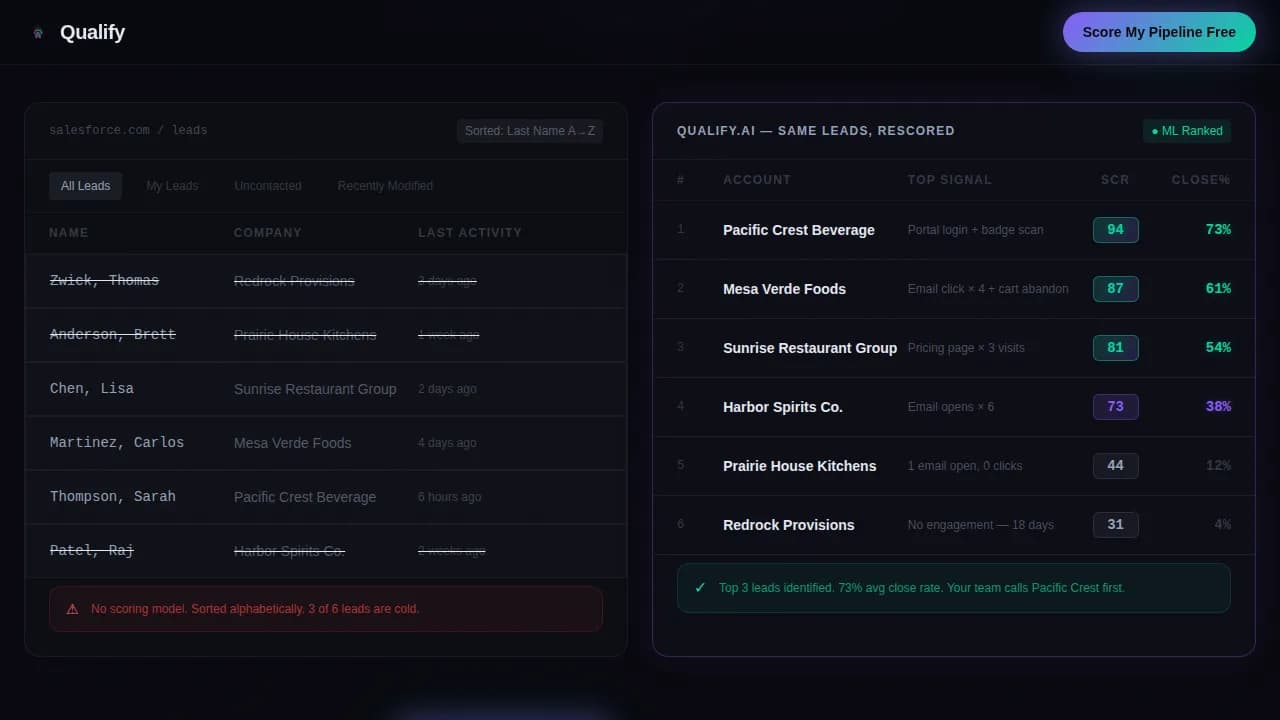Image resolution: width=1280 pixels, height=720 pixels.
Task: Open ranked account Sunrise Restaurant Group
Action: (x=810, y=348)
